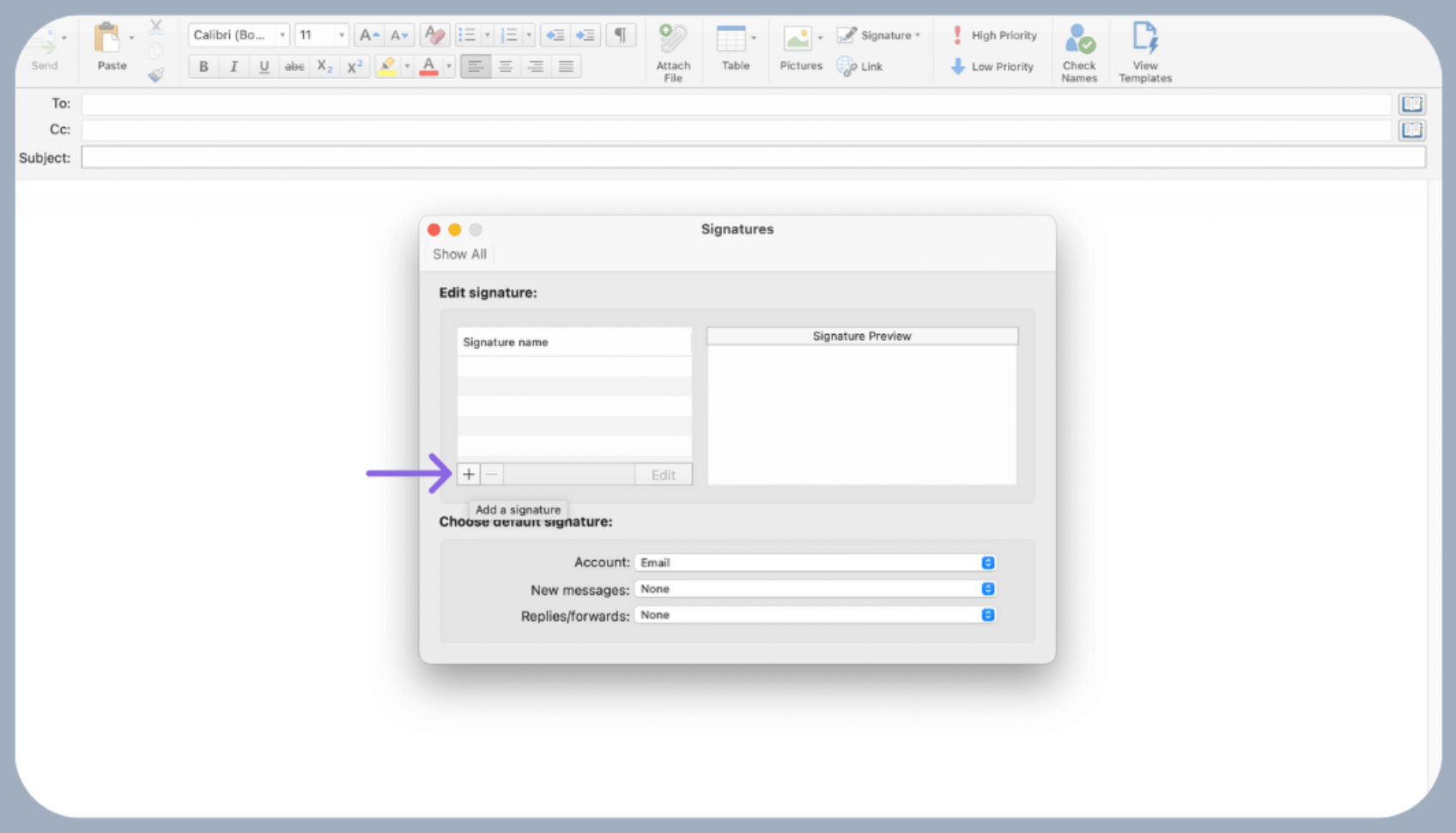Expand numbered list style arrow
Screen dimensions: 1456x833
pos(529,35)
